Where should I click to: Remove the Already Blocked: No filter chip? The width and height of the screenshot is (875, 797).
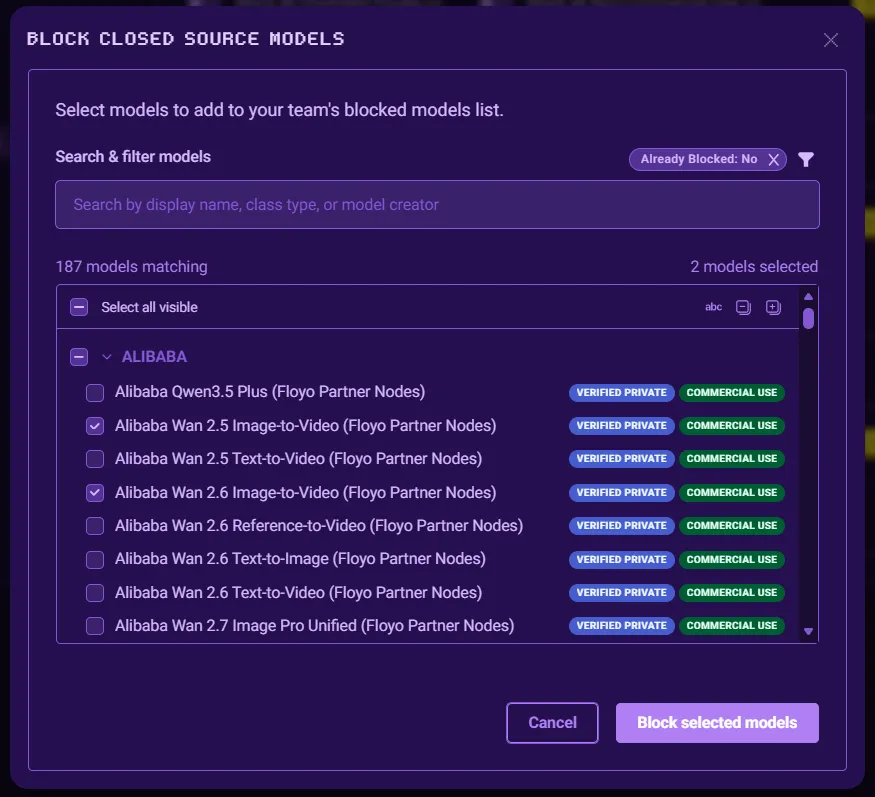(773, 160)
